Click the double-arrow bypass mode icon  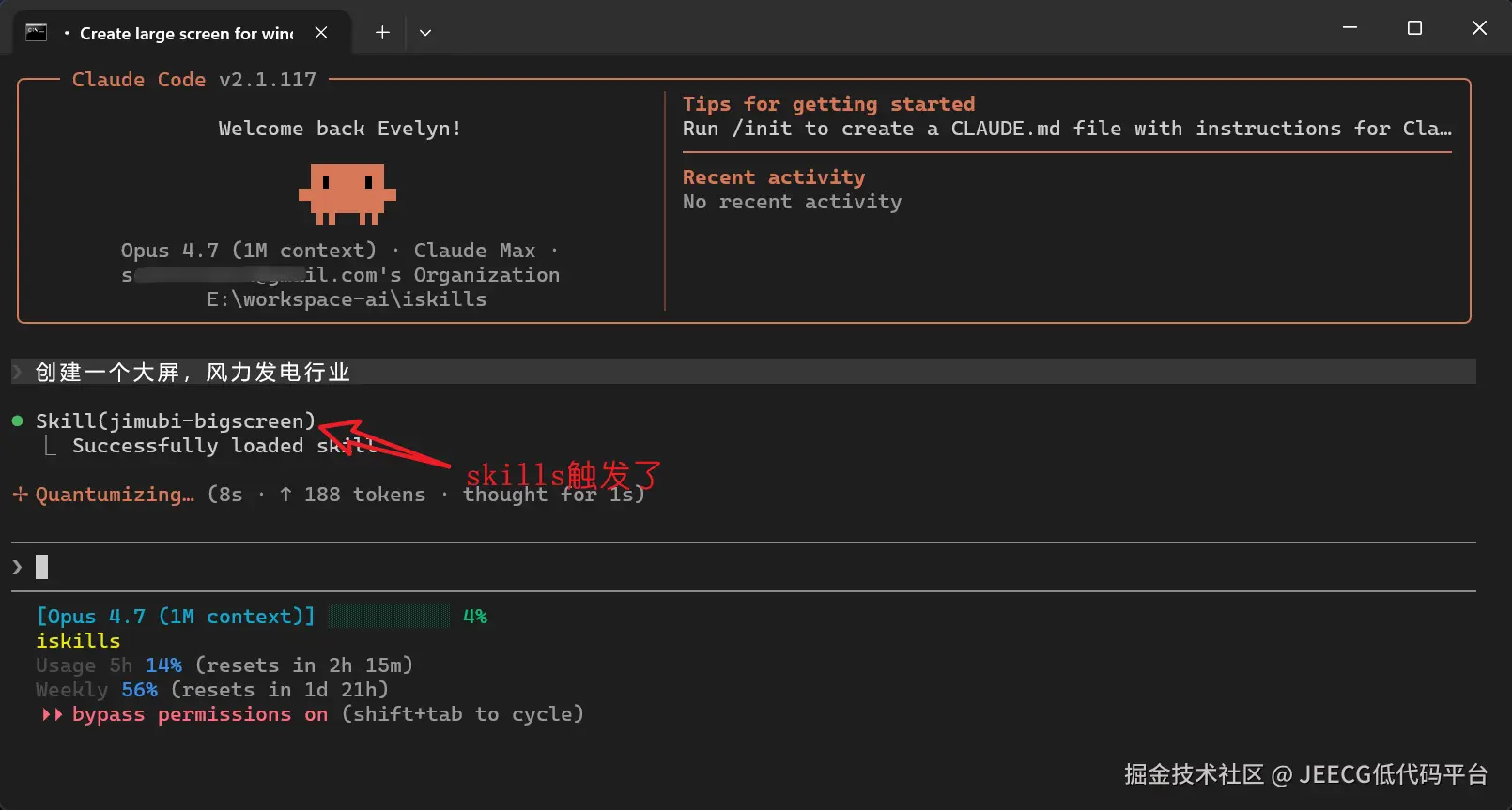(x=53, y=714)
